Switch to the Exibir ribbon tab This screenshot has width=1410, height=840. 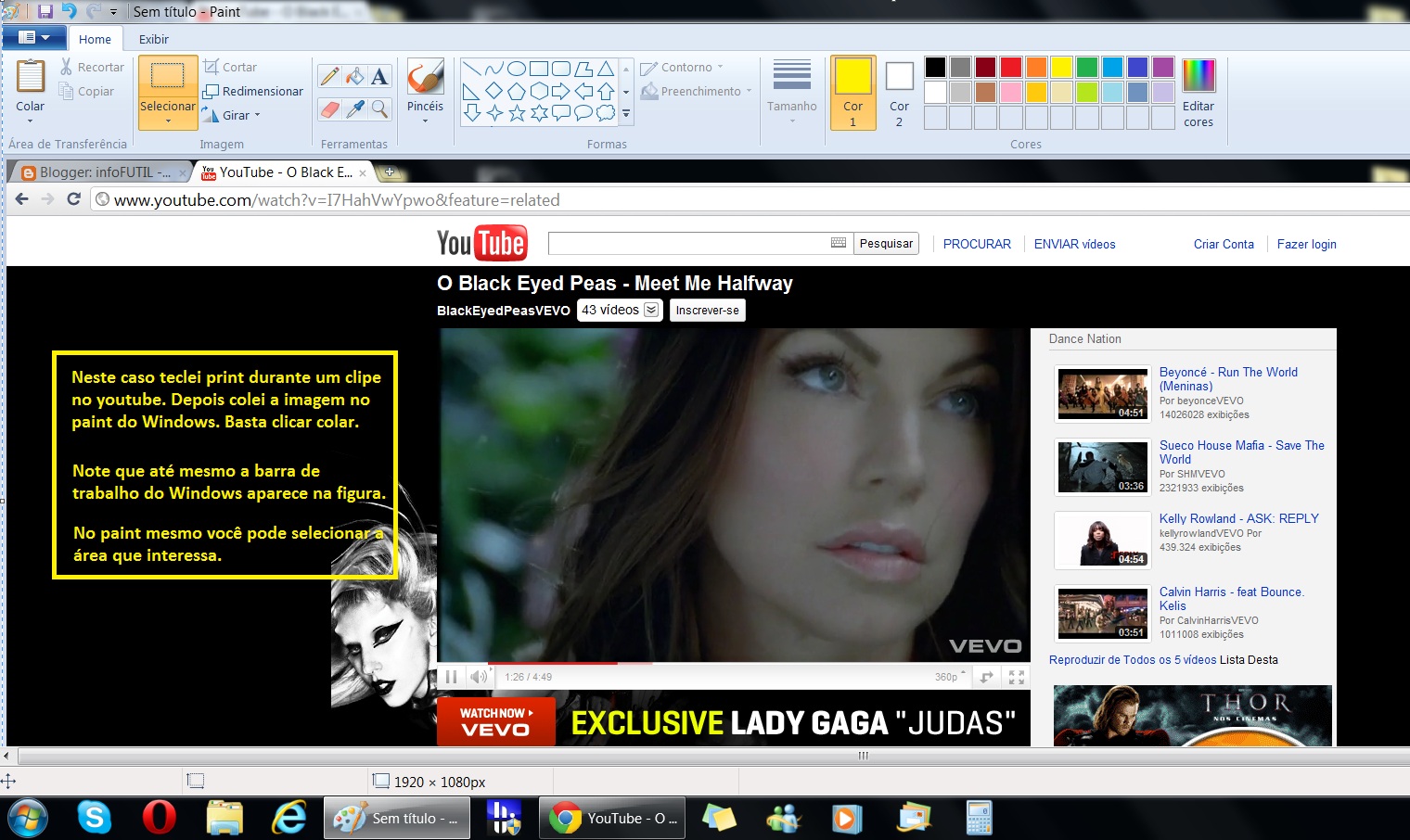coord(154,39)
